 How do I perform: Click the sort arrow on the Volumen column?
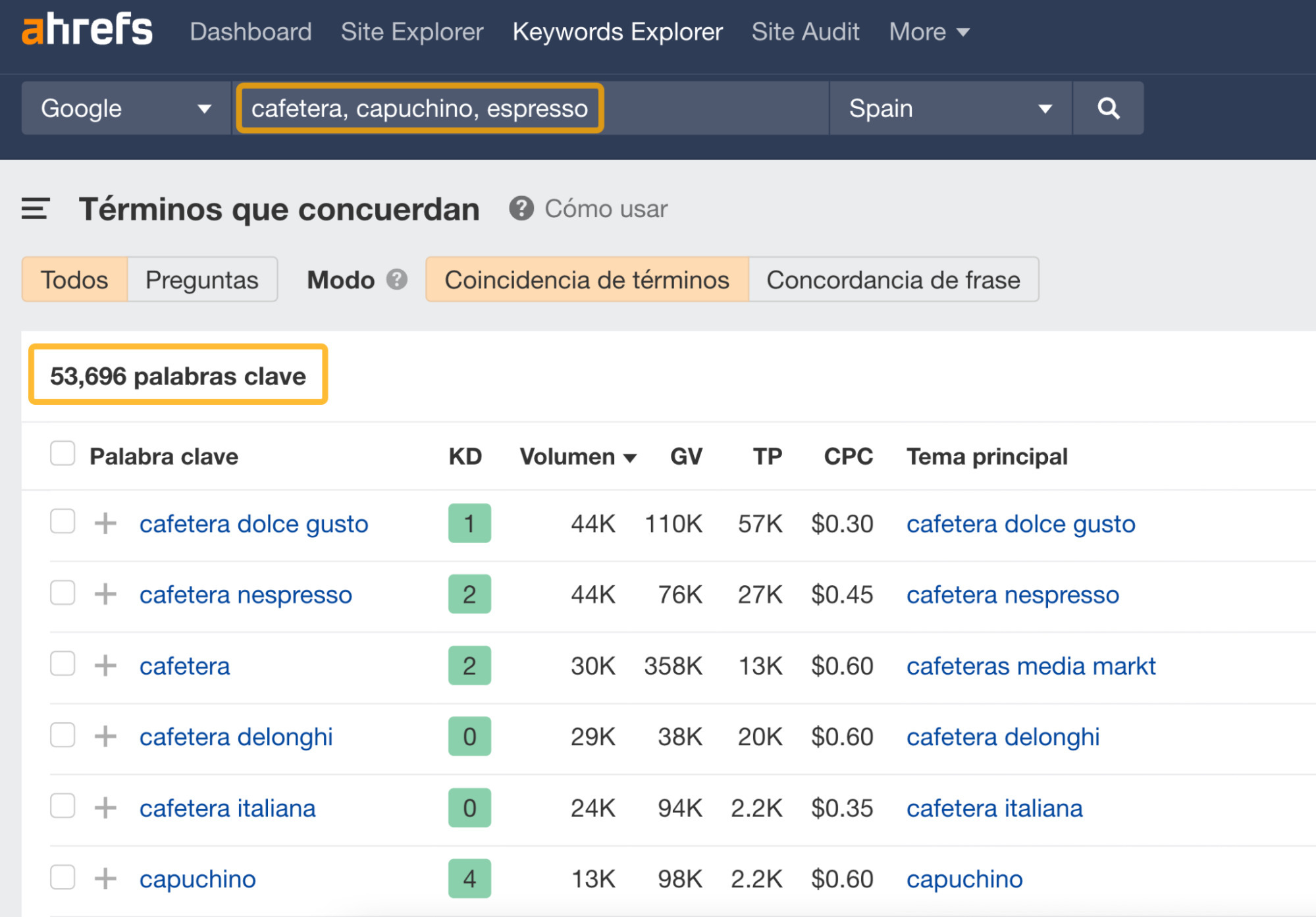click(x=631, y=456)
